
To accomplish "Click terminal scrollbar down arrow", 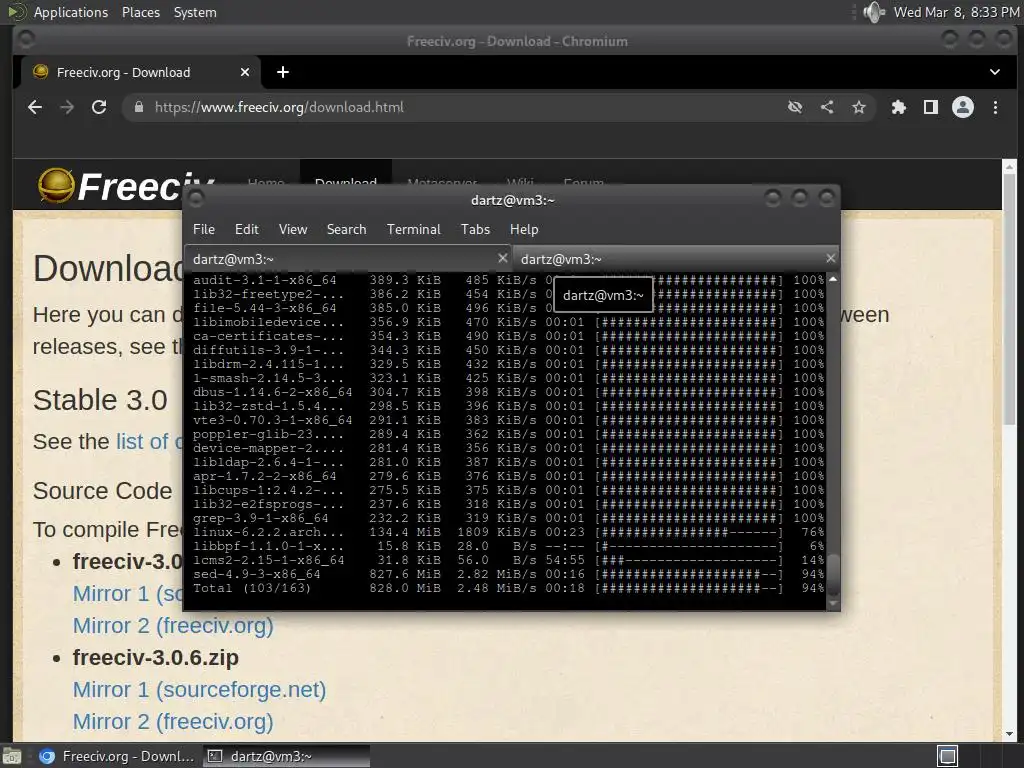I will [x=833, y=603].
